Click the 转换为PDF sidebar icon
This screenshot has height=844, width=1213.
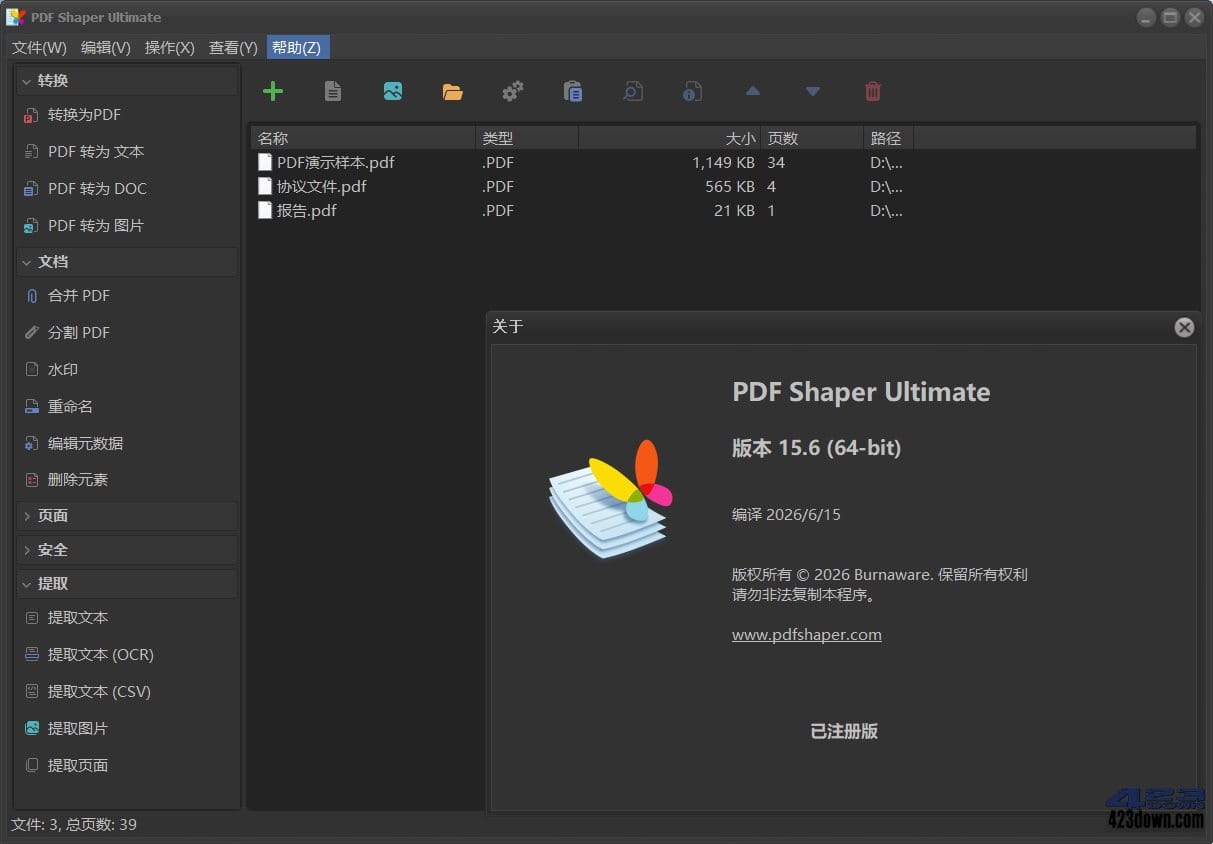click(x=31, y=116)
